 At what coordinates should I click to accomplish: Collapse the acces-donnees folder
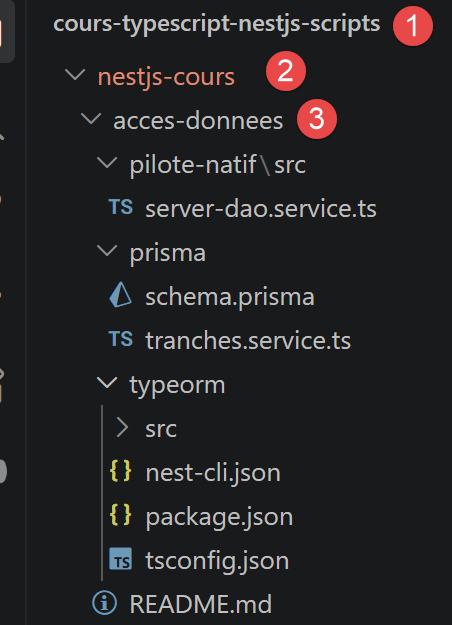point(91,118)
